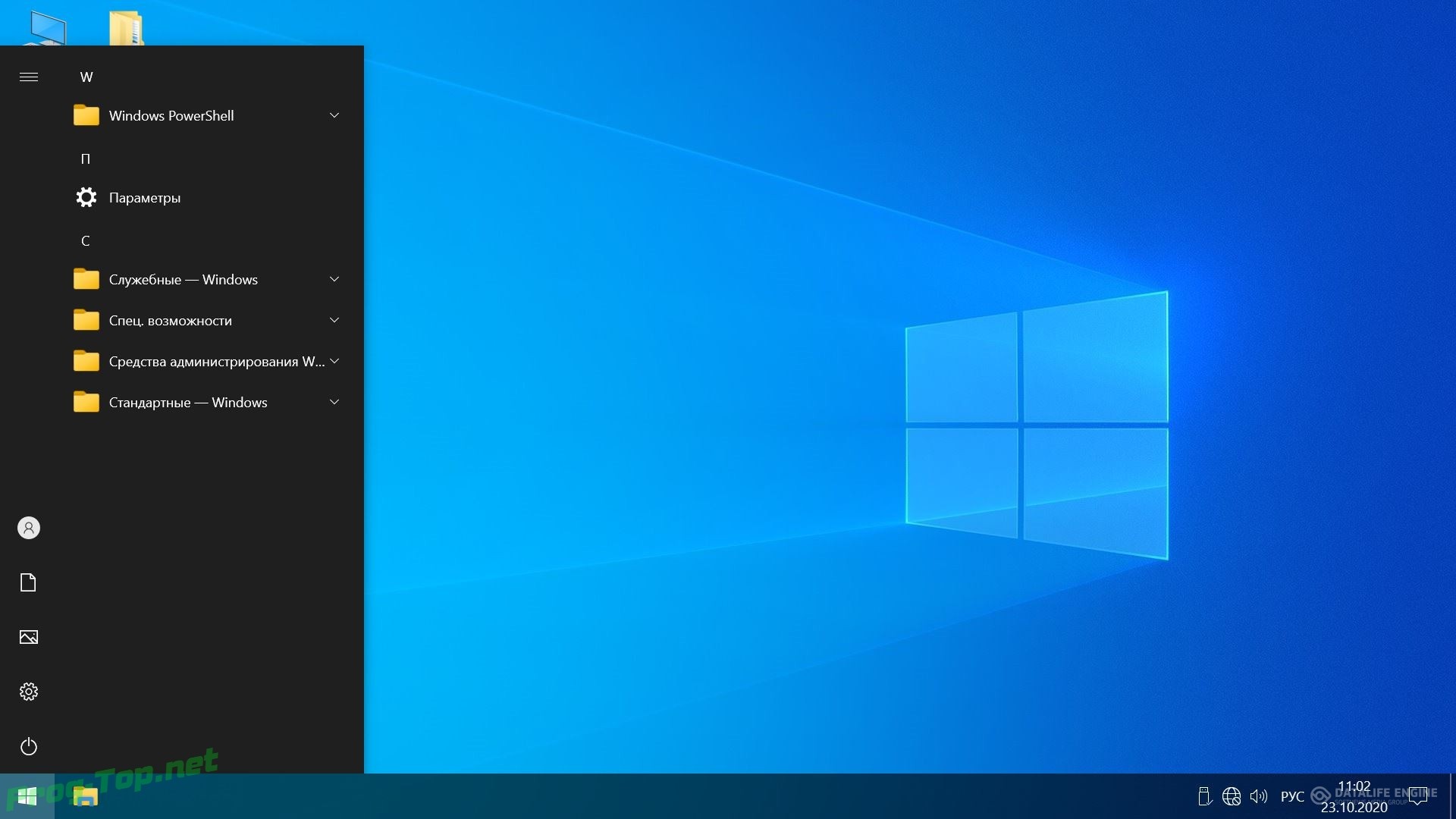The width and height of the screenshot is (1456, 819).
Task: Open Спец. возможности label
Action: tap(171, 321)
